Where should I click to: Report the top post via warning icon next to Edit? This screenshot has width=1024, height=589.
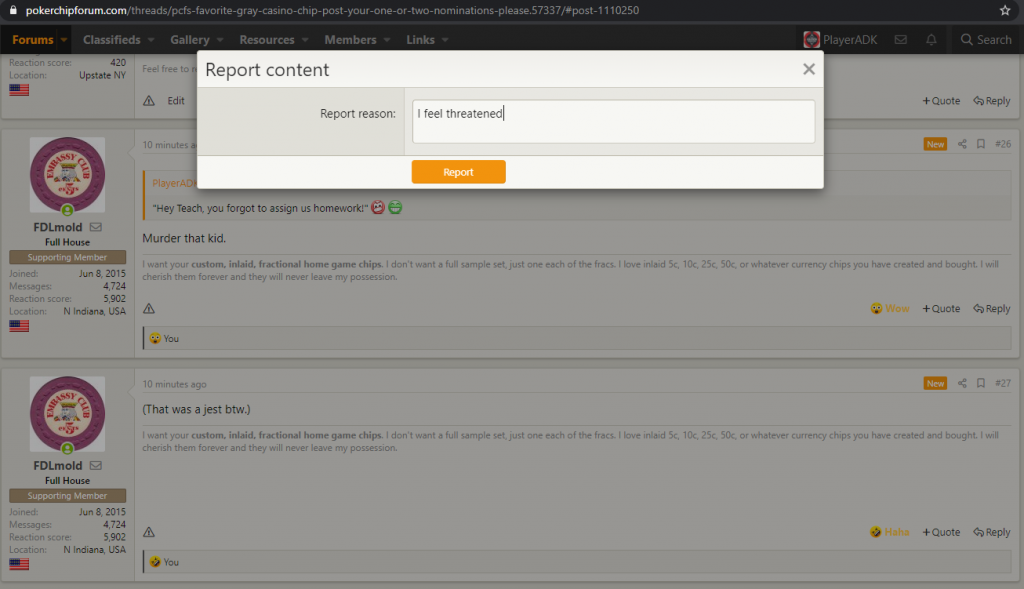click(149, 101)
